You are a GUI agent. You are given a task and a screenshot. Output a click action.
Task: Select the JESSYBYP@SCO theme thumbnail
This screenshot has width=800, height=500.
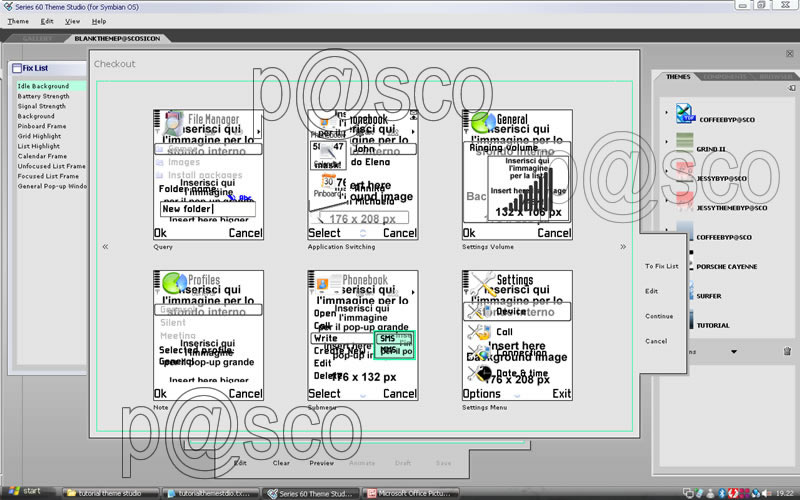(685, 172)
